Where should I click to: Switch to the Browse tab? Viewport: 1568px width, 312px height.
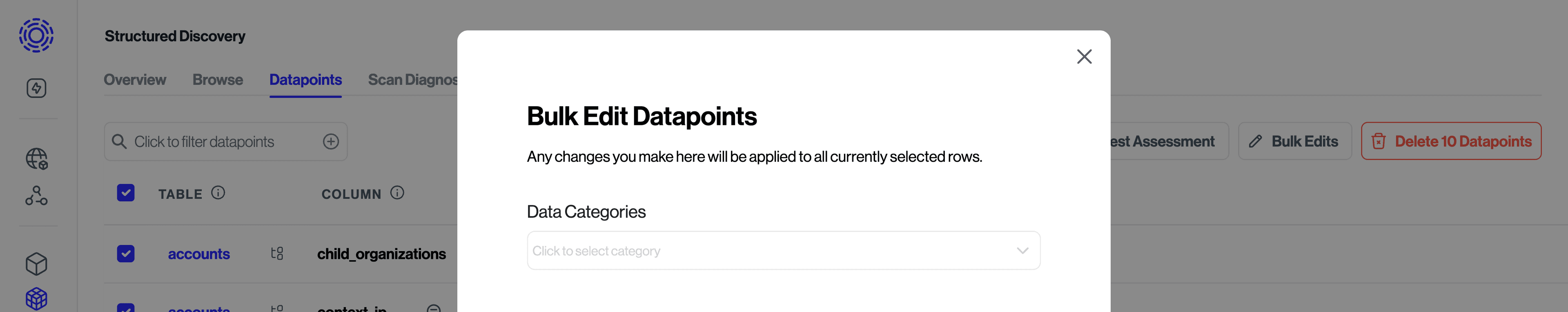click(217, 80)
